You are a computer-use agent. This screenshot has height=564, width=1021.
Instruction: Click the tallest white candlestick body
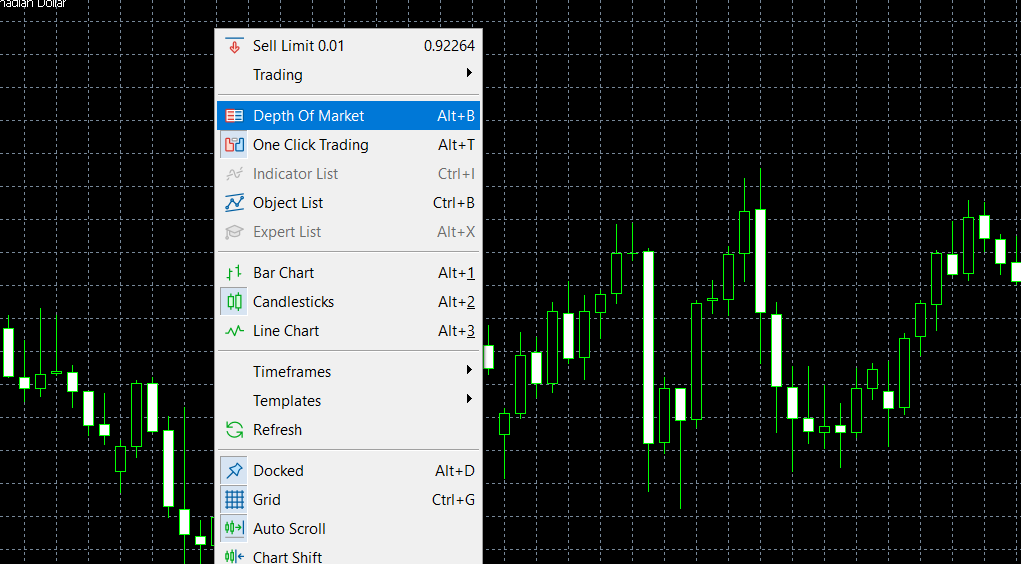[649, 346]
